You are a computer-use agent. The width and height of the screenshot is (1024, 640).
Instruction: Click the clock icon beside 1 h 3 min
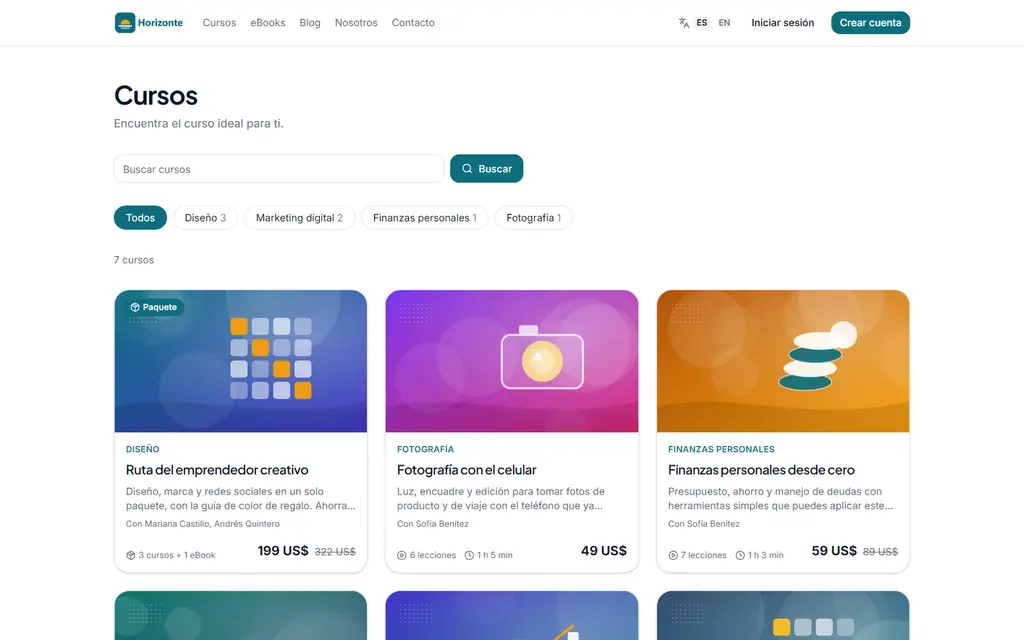coord(740,555)
